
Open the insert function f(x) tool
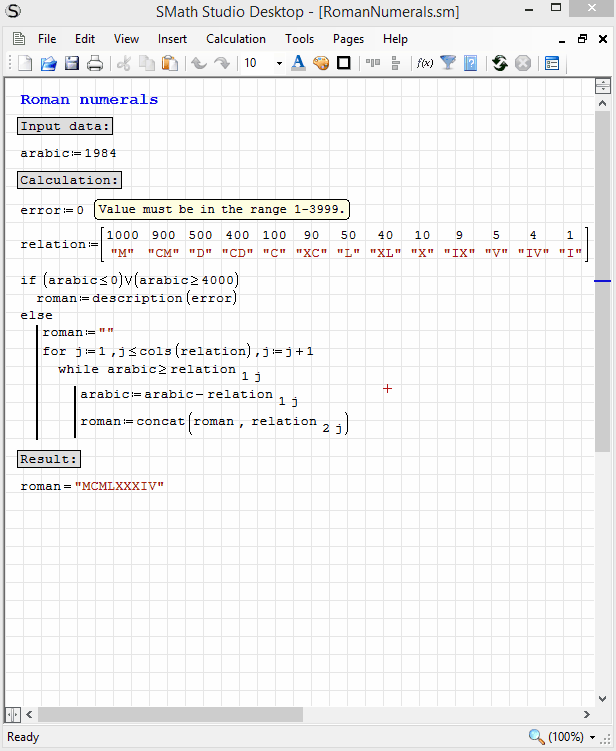(424, 63)
